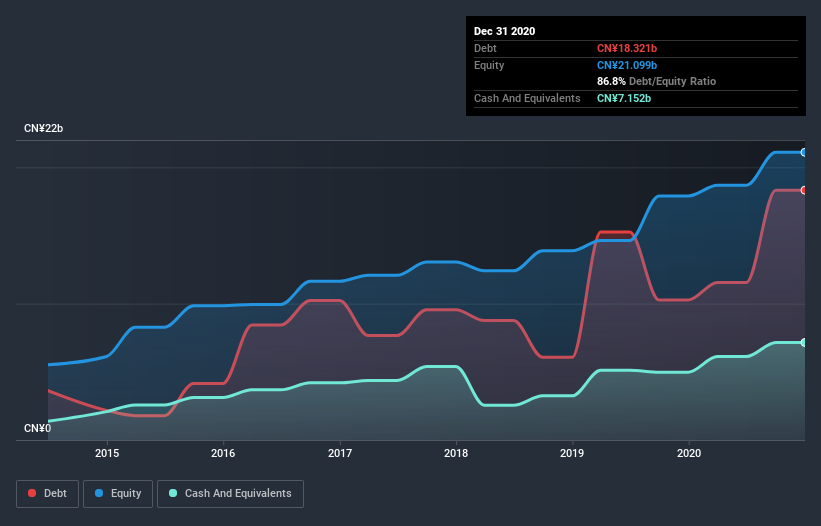Click the Debt row label in tooltip
This screenshot has width=821, height=526.
[485, 48]
